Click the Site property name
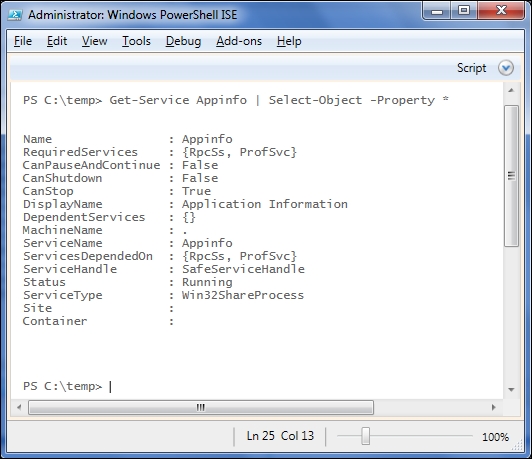 coord(37,308)
